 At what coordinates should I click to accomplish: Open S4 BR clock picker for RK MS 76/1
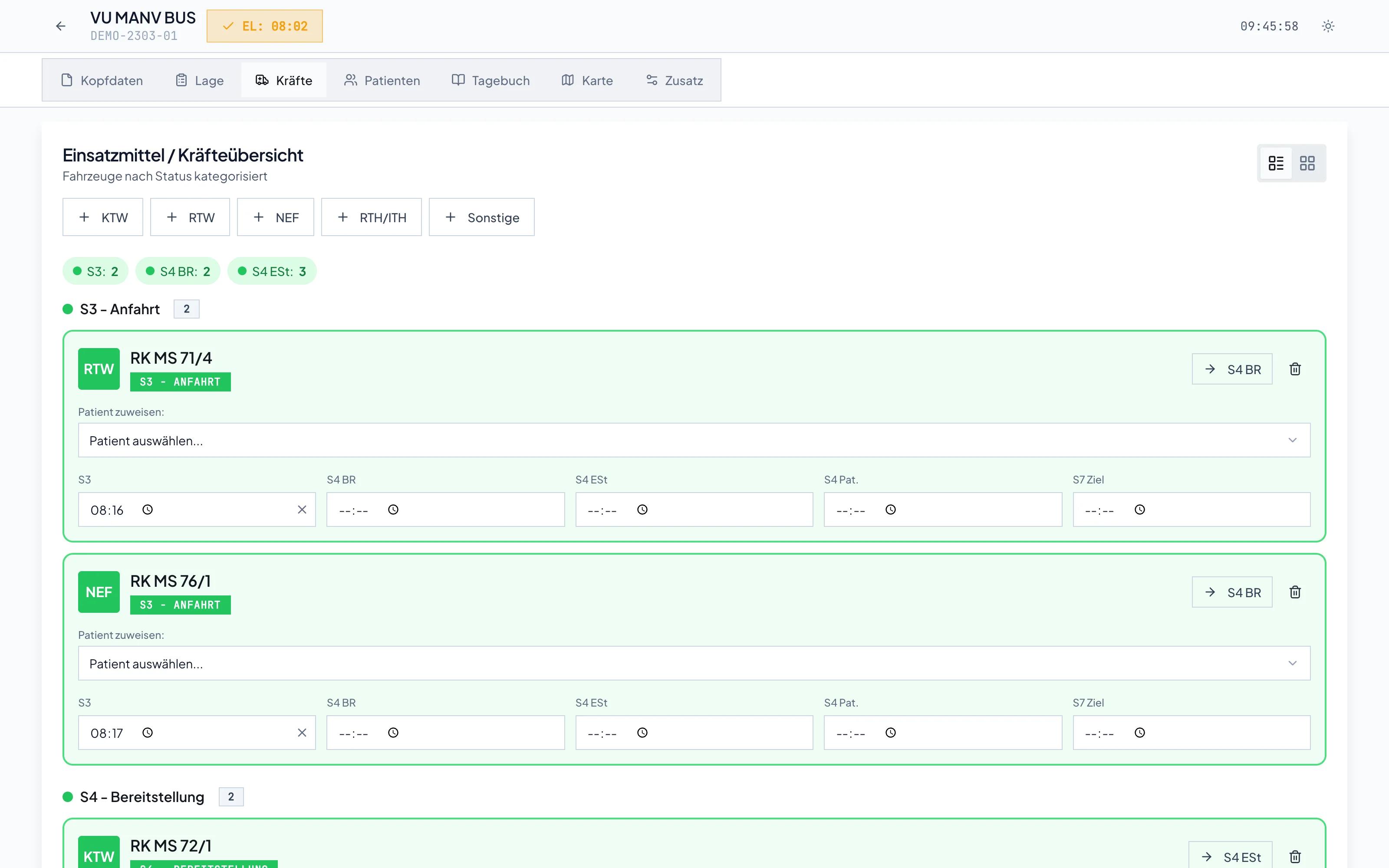pos(393,733)
